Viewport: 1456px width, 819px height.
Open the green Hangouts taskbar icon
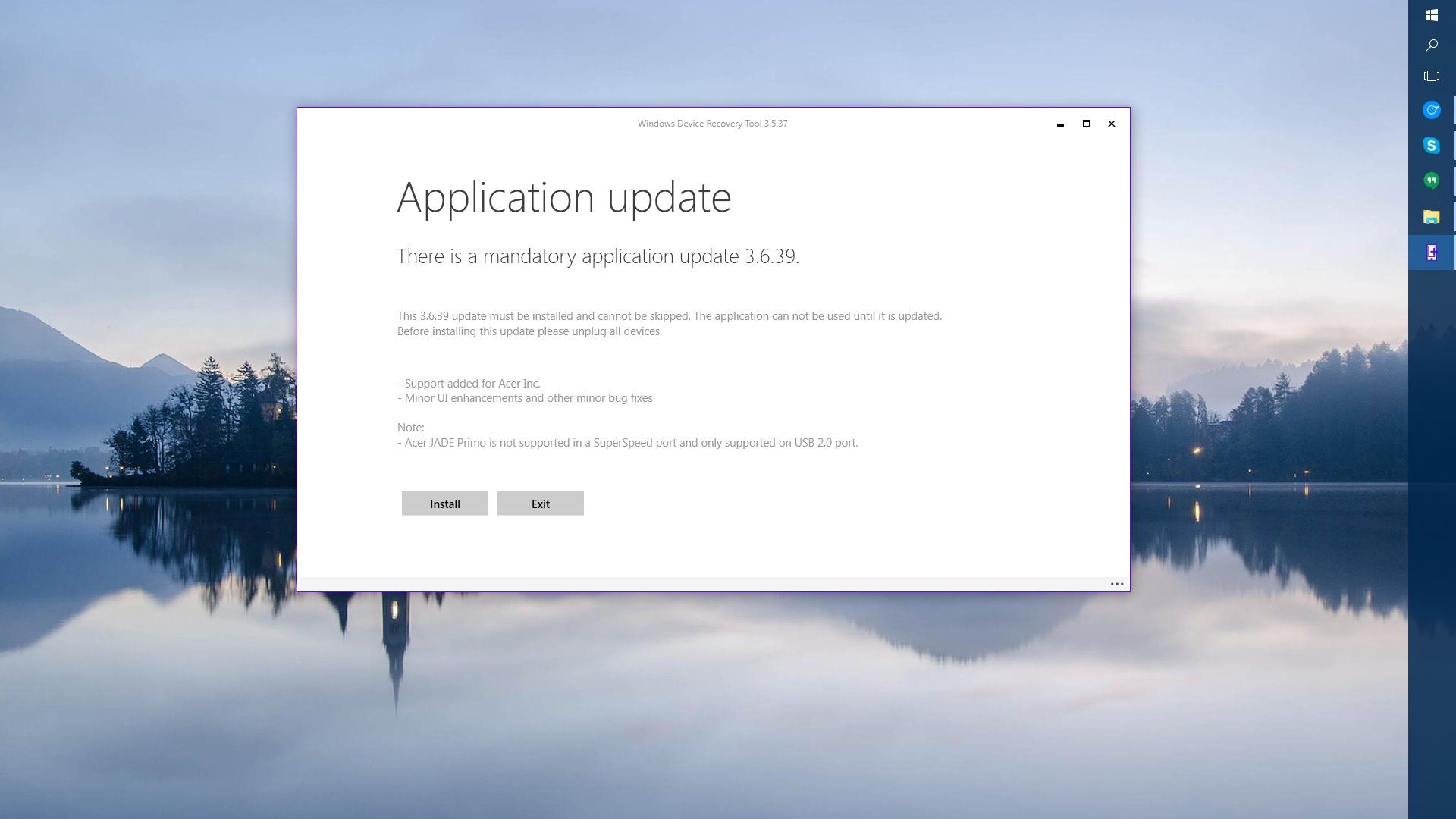click(1432, 180)
